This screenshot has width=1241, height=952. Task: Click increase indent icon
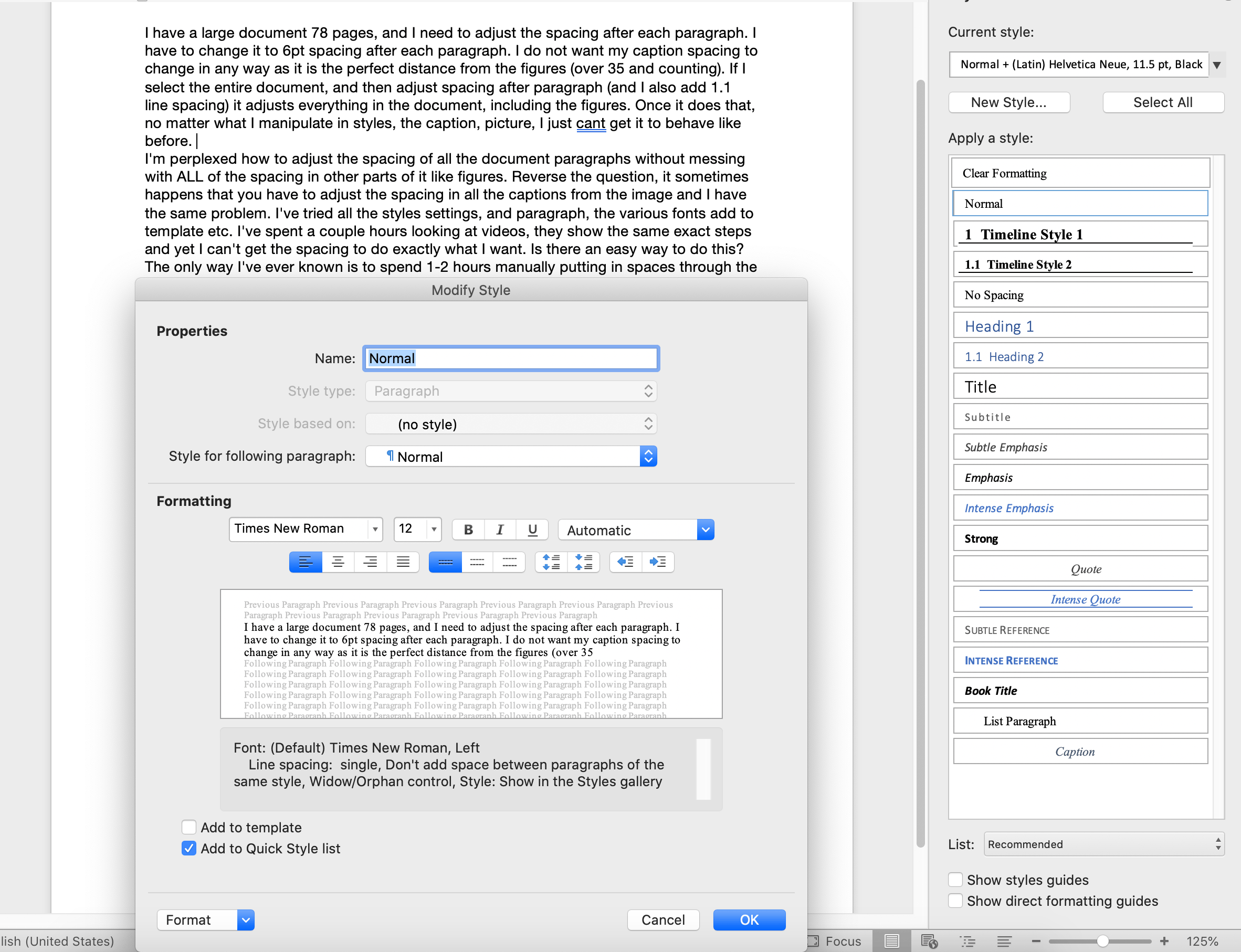coord(658,562)
